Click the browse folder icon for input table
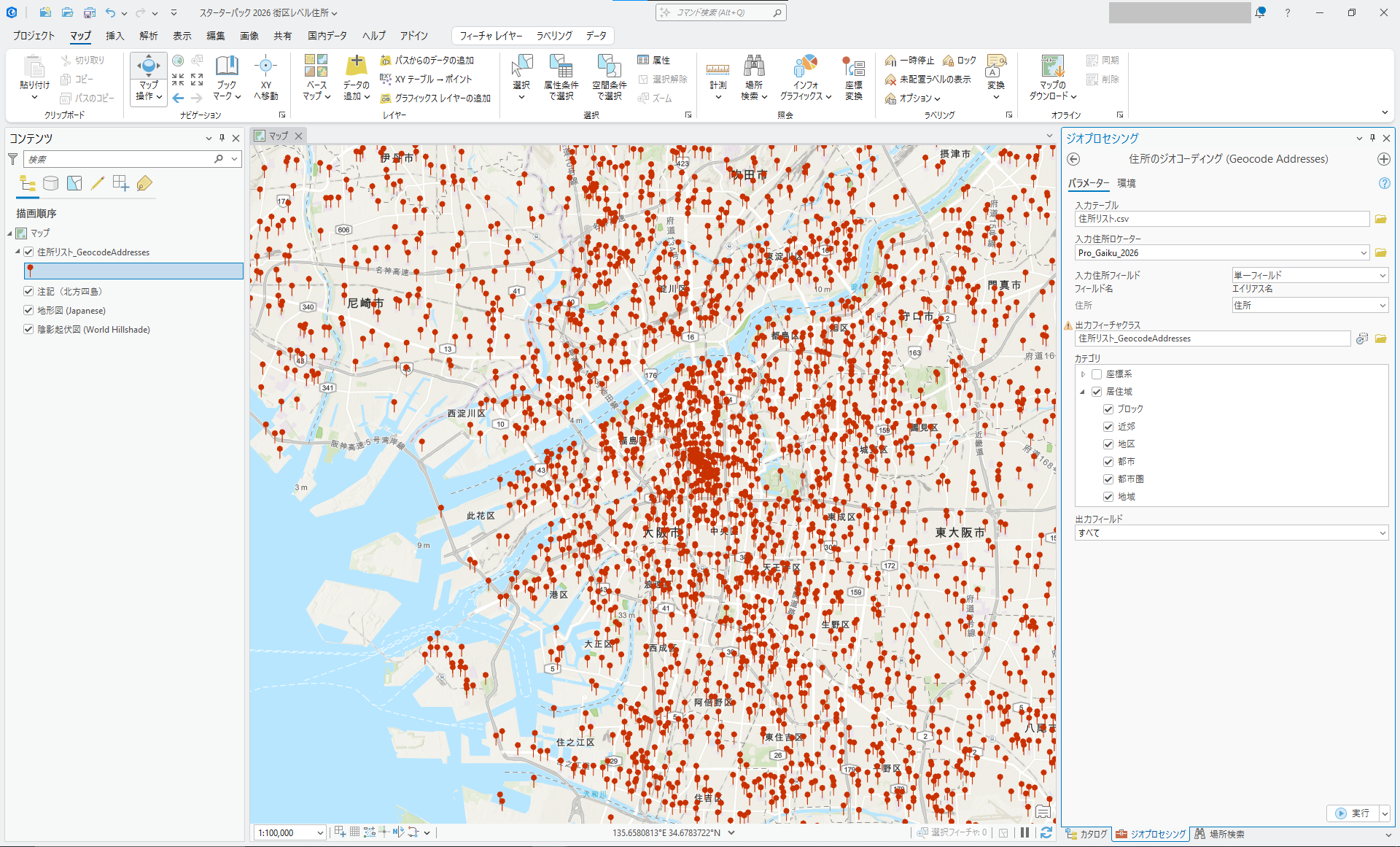Screen dimensions: 1400x847 [1380, 219]
